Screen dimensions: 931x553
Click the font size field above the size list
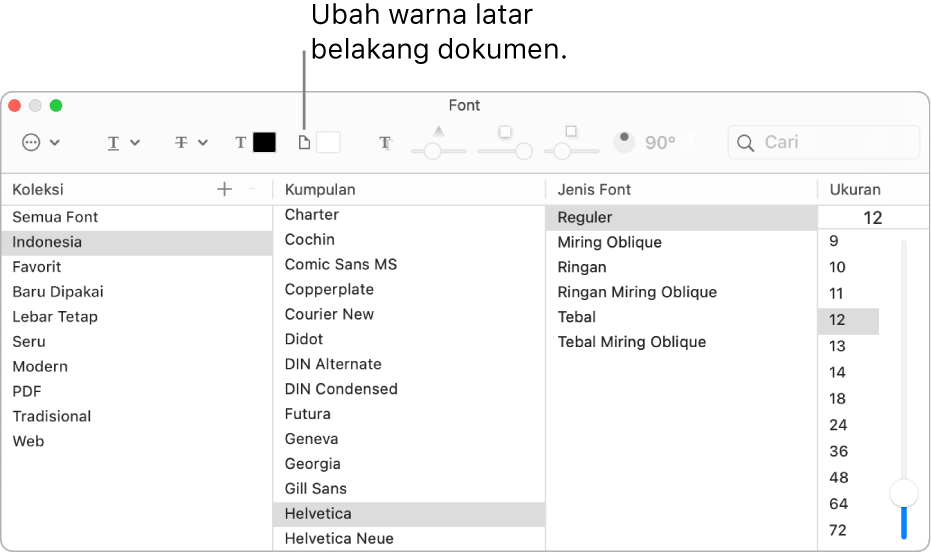(x=873, y=218)
